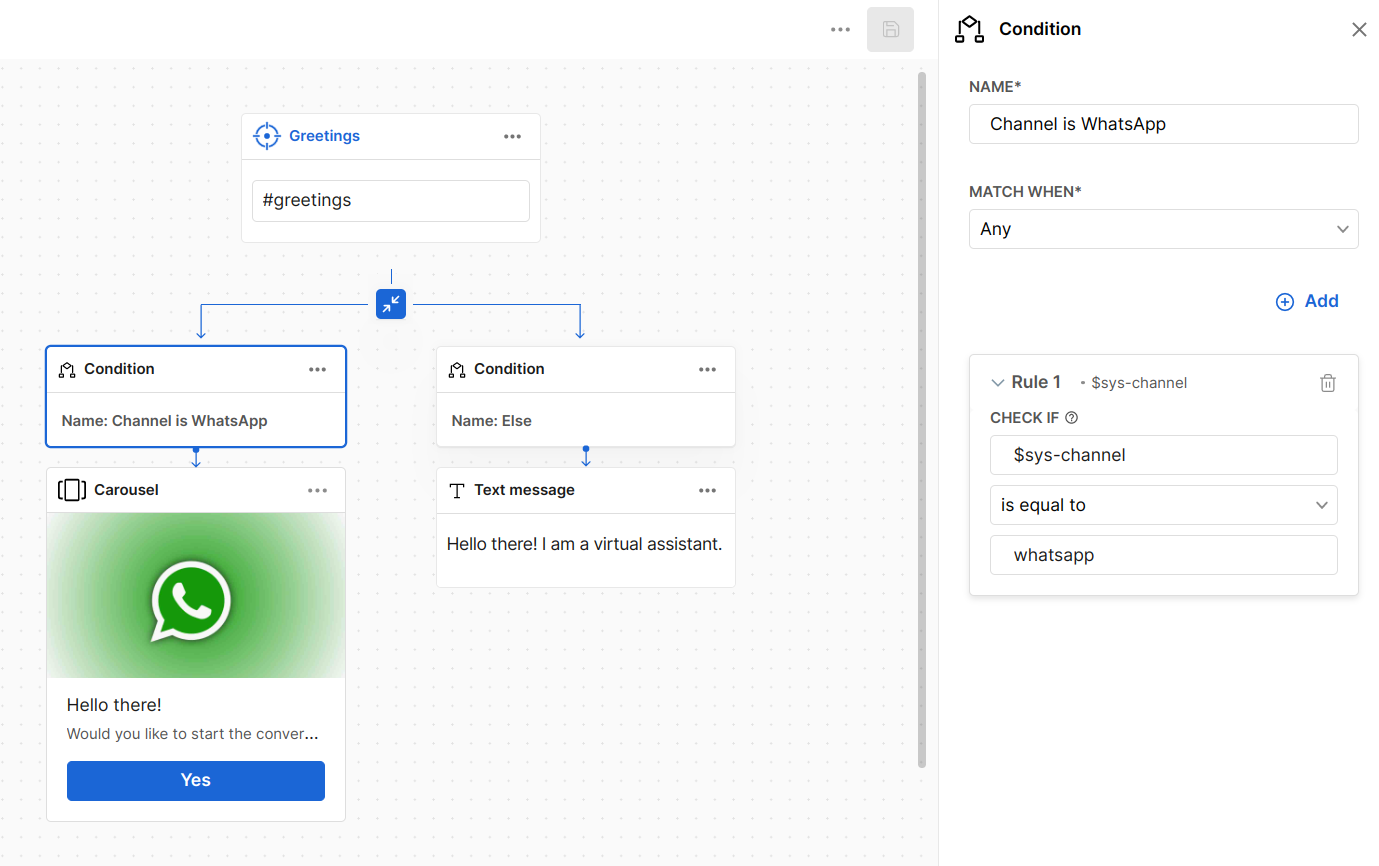Click the condition NAME input field
This screenshot has height=866, width=1379.
coord(1163,124)
